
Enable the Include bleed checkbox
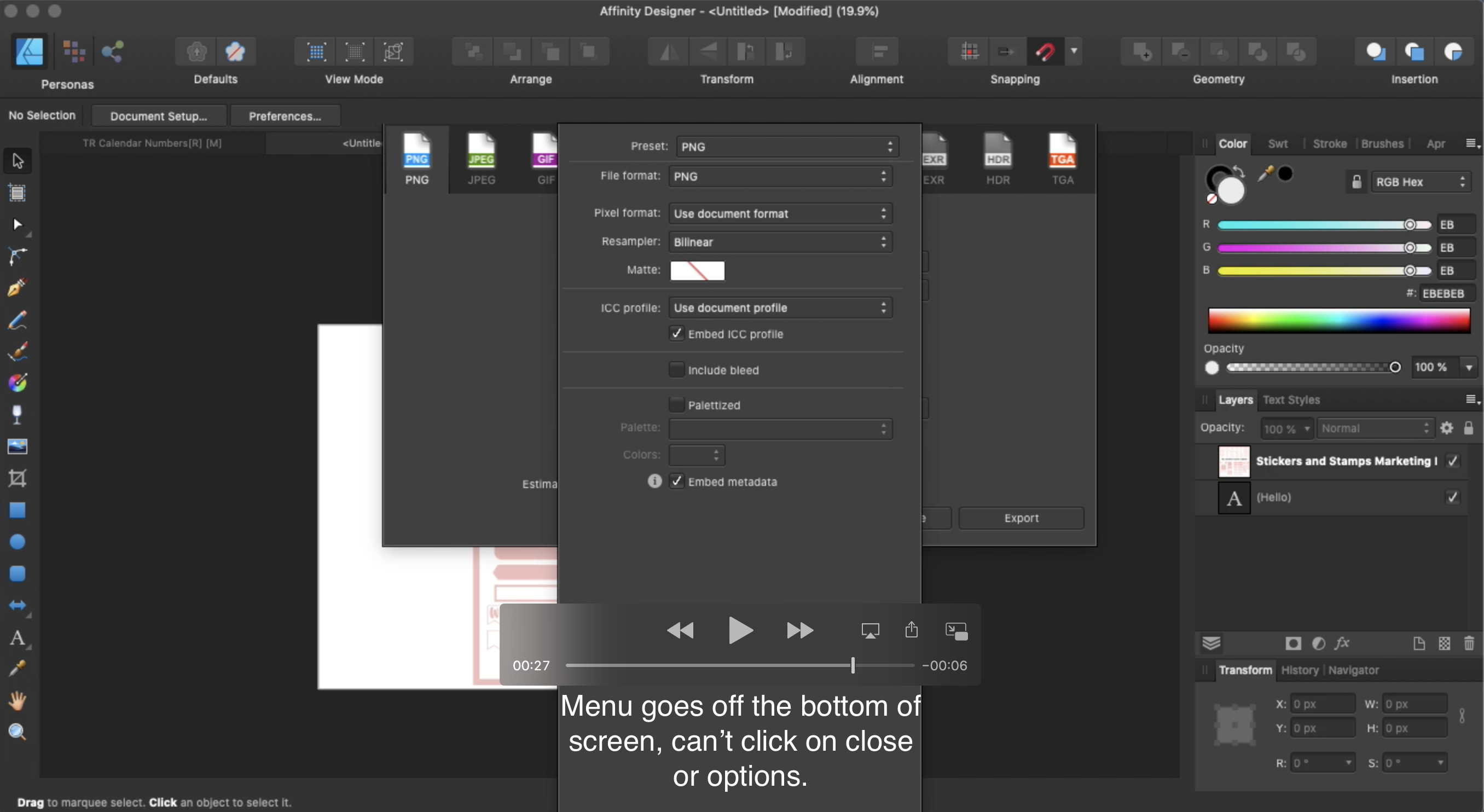pyautogui.click(x=676, y=370)
